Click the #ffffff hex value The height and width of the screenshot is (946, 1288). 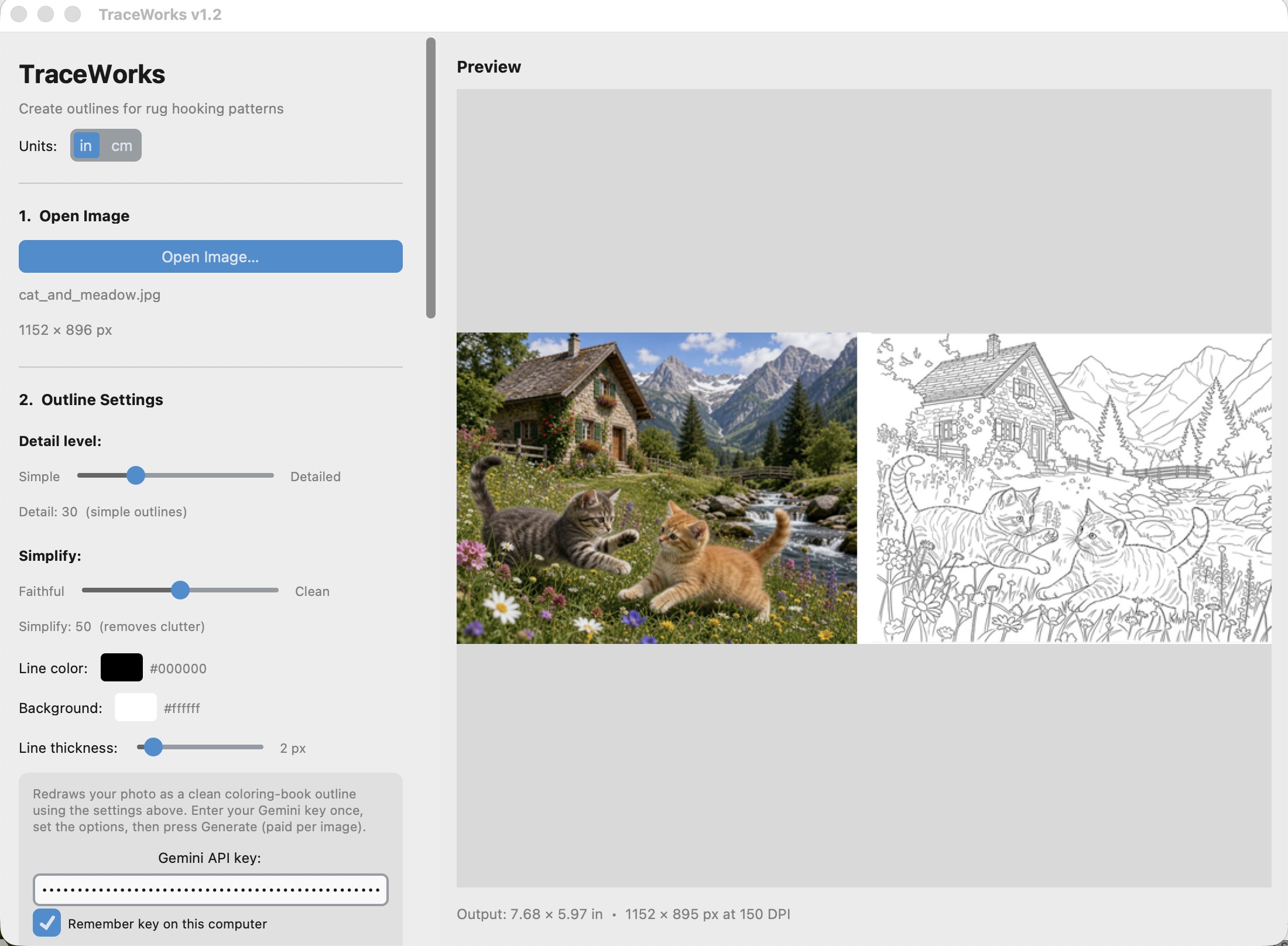[x=182, y=708]
